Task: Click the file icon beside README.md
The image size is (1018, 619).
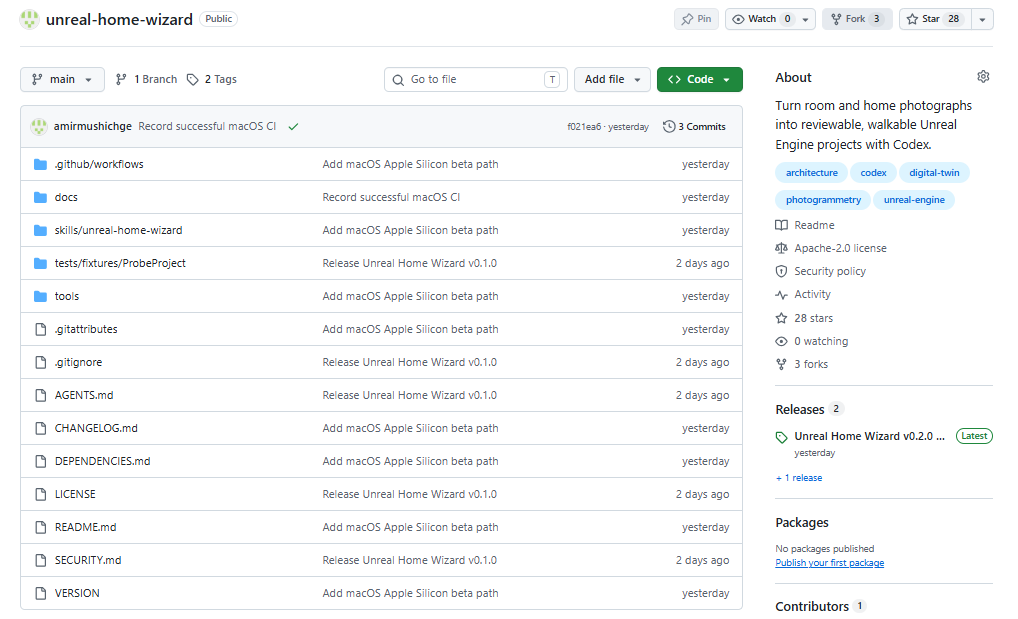Action: pyautogui.click(x=41, y=527)
